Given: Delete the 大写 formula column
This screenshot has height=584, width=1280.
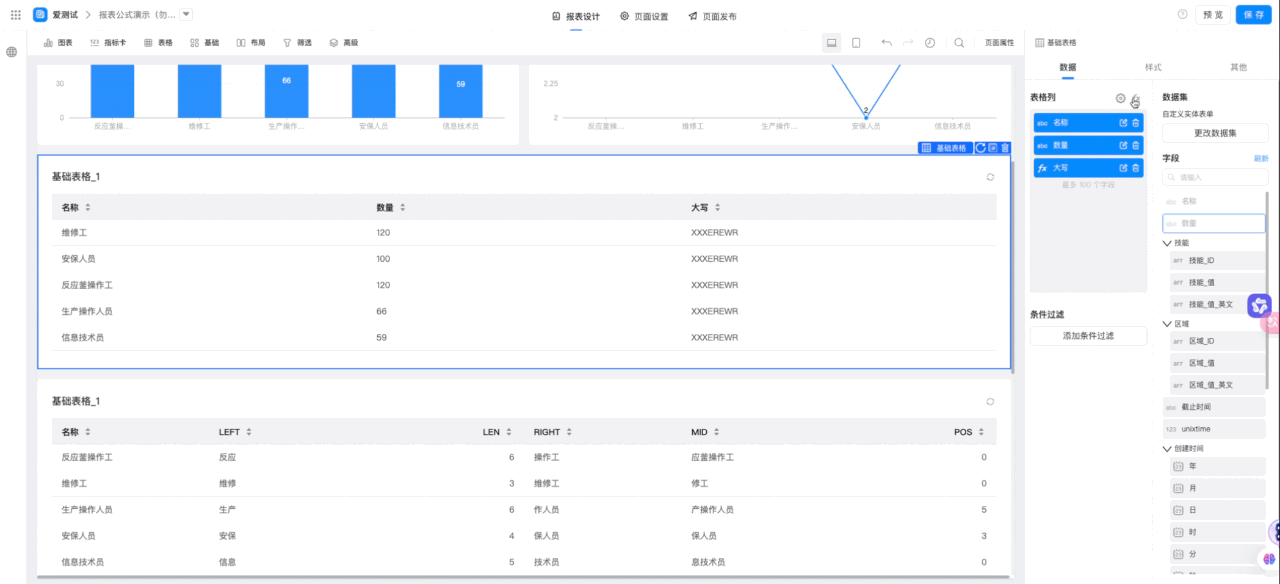Looking at the screenshot, I should point(1136,168).
